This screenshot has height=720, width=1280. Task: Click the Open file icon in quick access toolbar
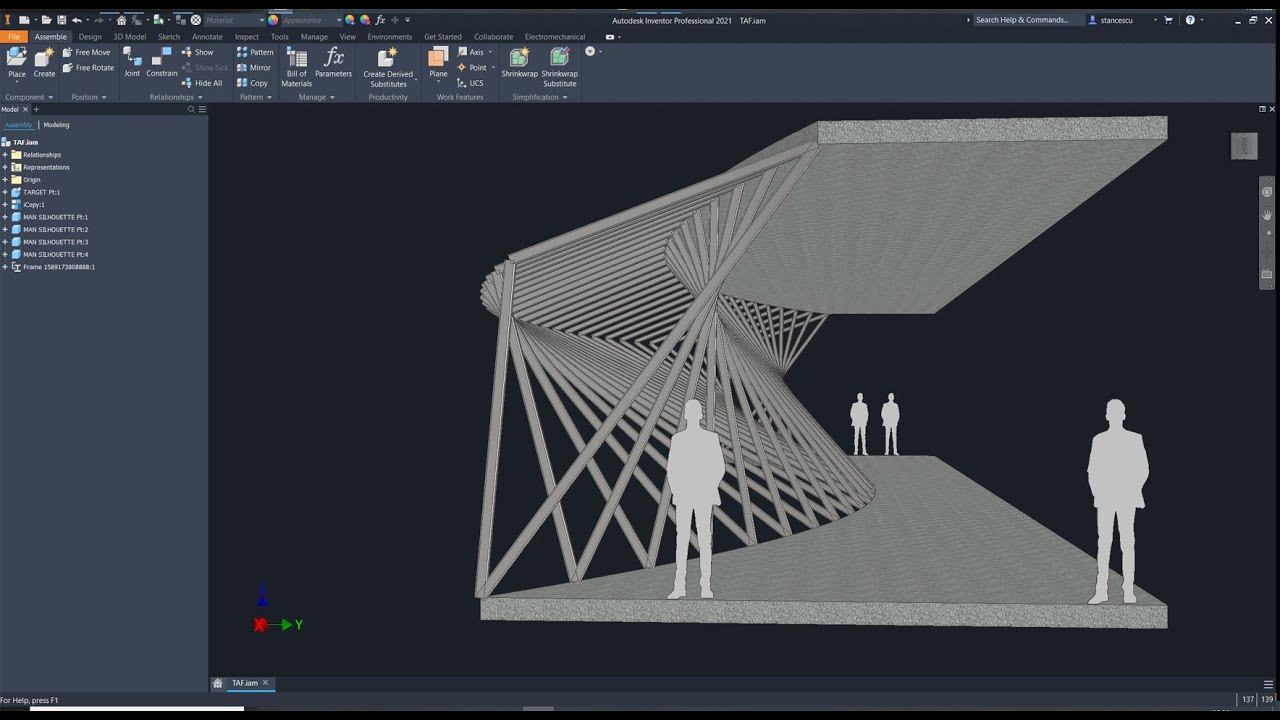(46, 20)
